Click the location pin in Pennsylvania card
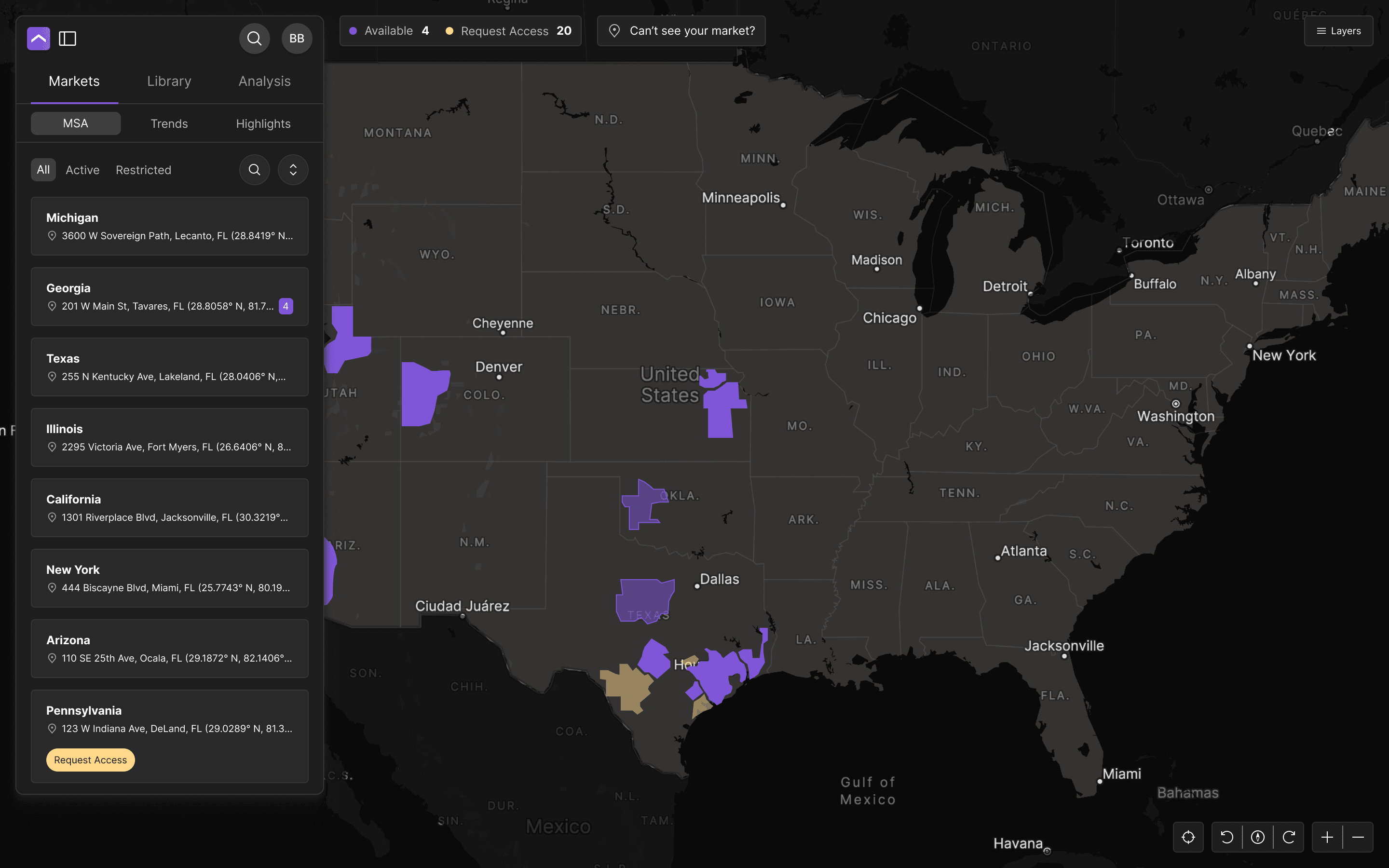The width and height of the screenshot is (1389, 868). coord(52,729)
